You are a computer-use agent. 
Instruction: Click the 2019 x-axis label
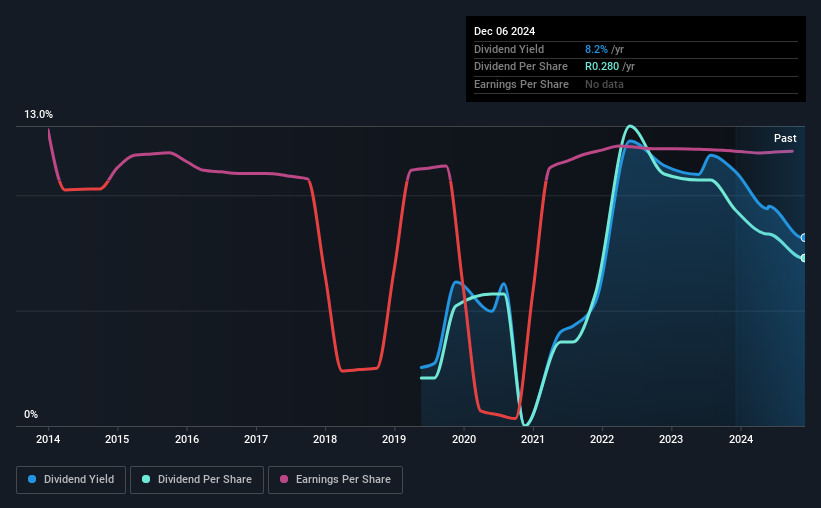[x=394, y=439]
